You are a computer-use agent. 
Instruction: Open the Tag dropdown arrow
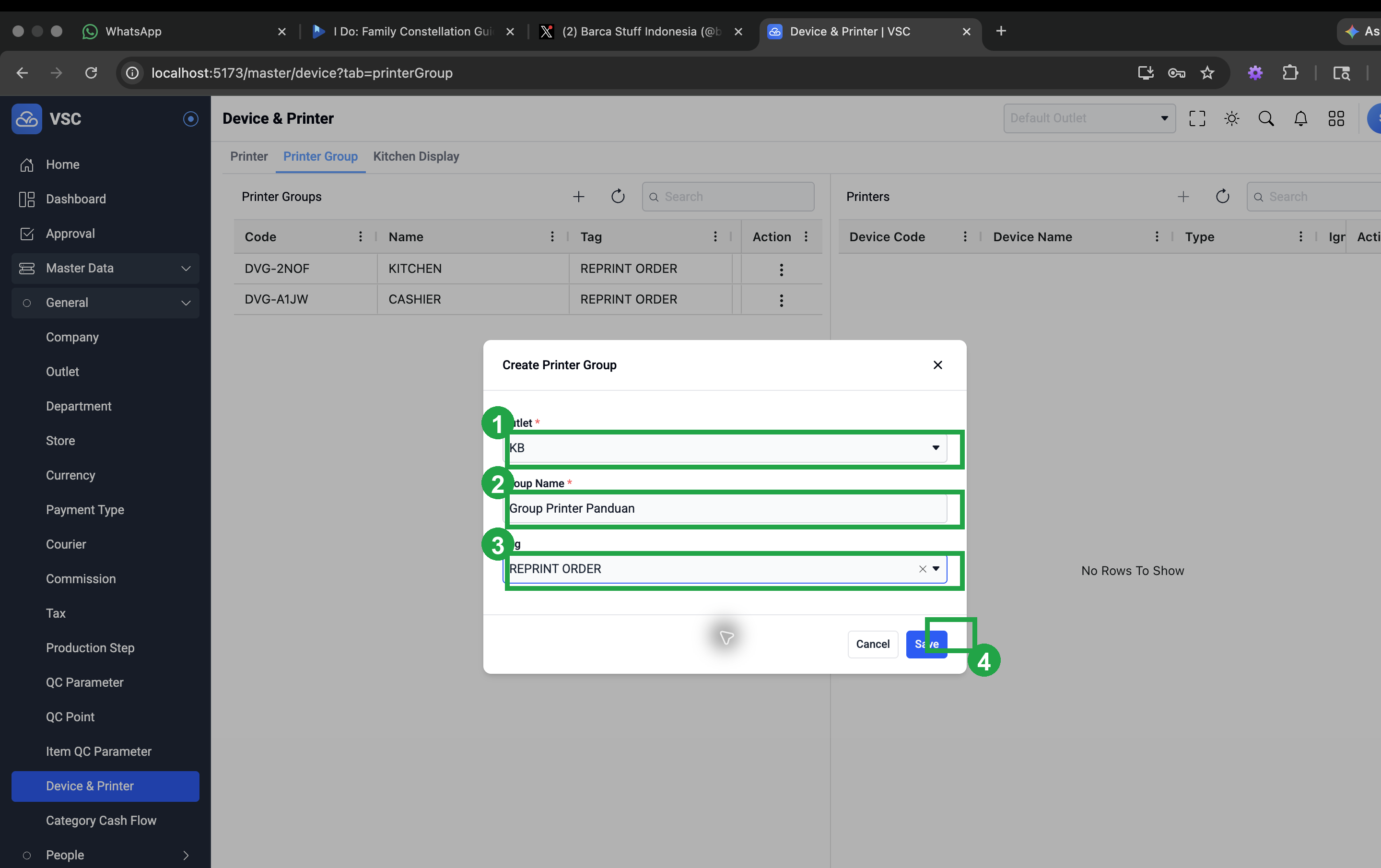[936, 569]
